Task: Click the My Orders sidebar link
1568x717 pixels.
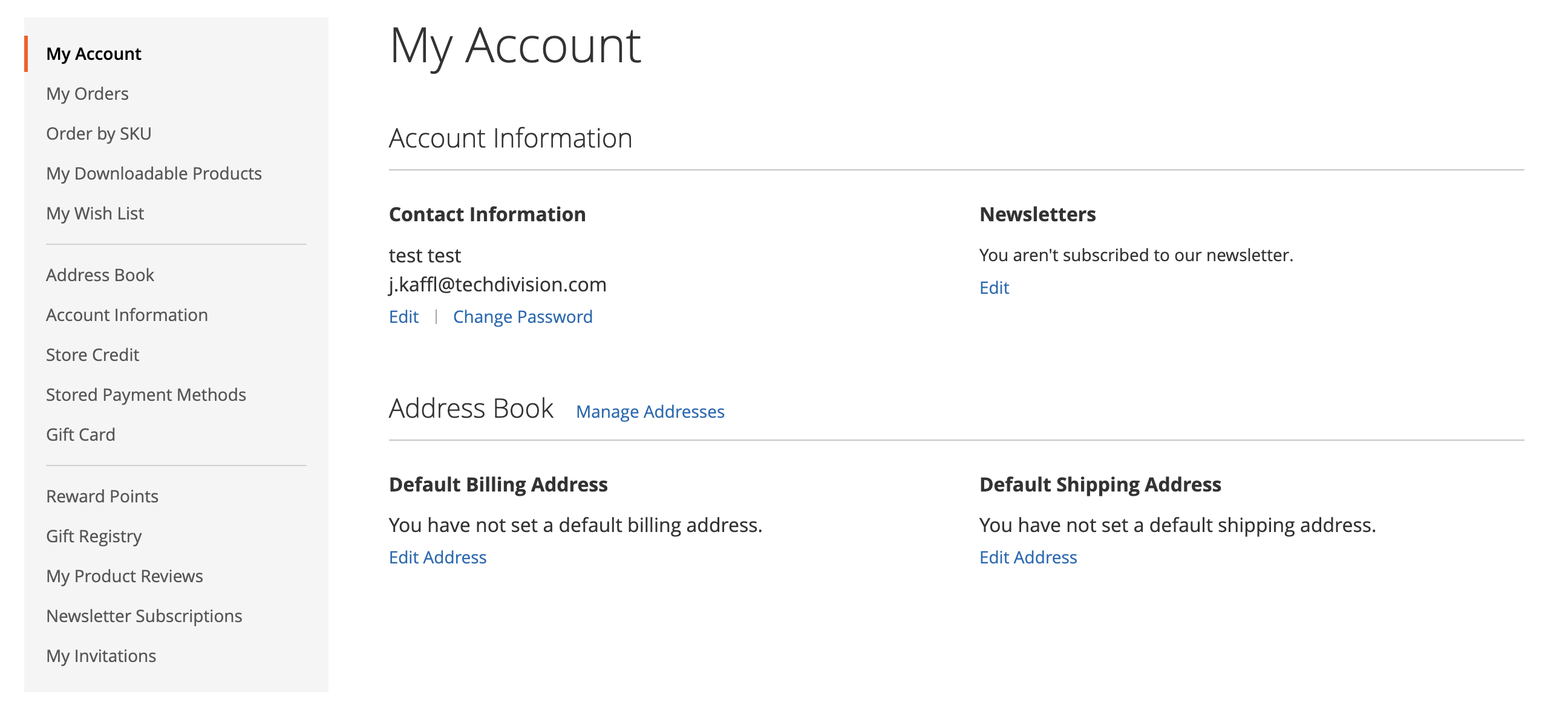Action: (88, 93)
